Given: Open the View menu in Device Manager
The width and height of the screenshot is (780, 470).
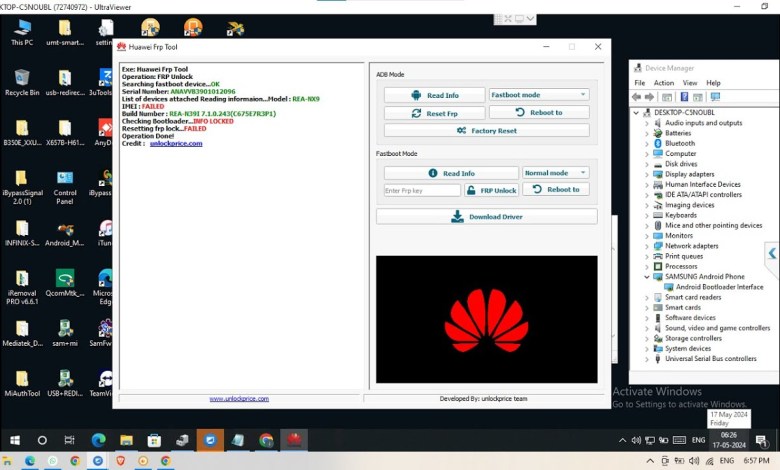Looking at the screenshot, I should click(689, 83).
